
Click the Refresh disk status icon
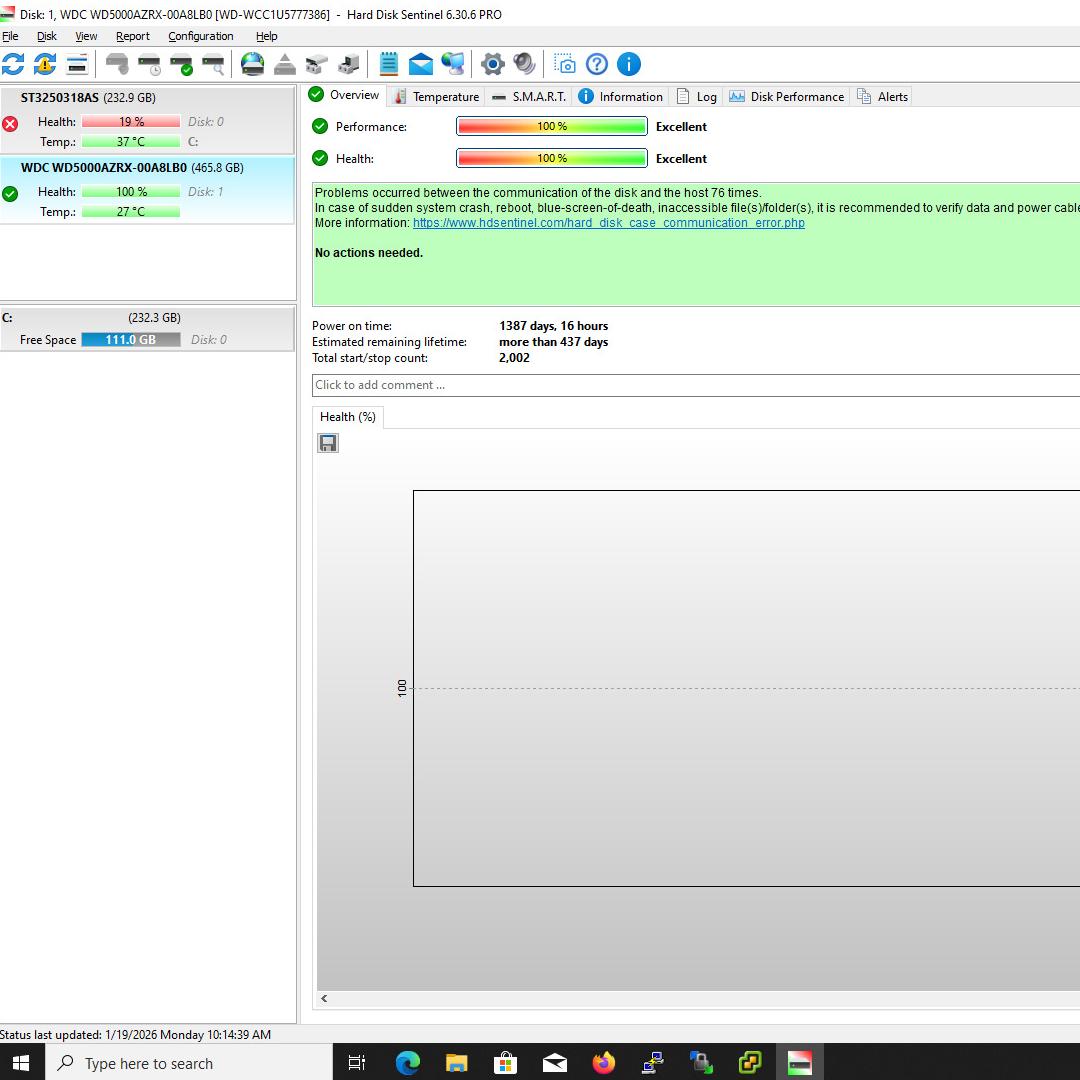pyautogui.click(x=13, y=64)
